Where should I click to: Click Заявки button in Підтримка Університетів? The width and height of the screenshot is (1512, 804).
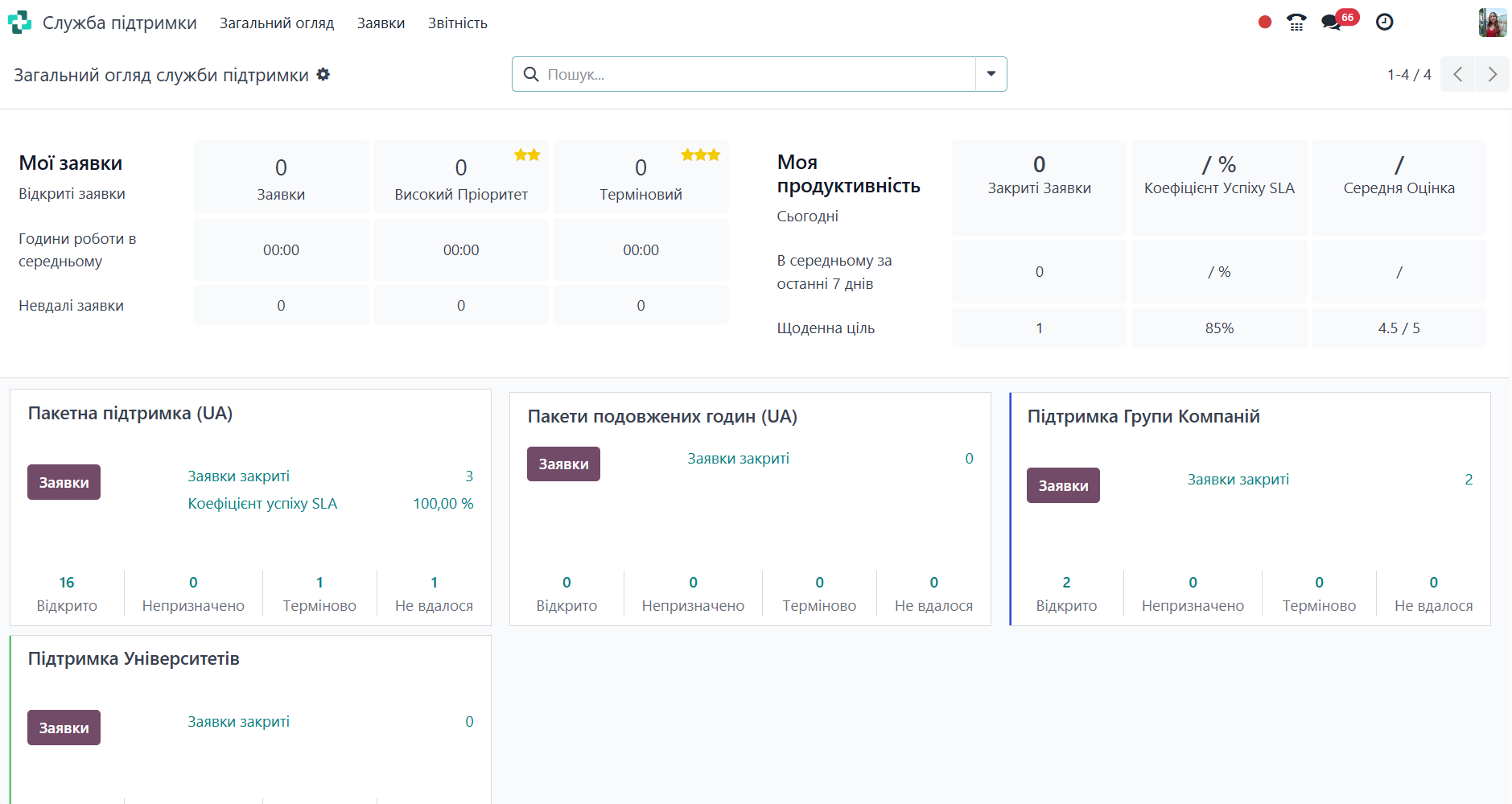(64, 728)
